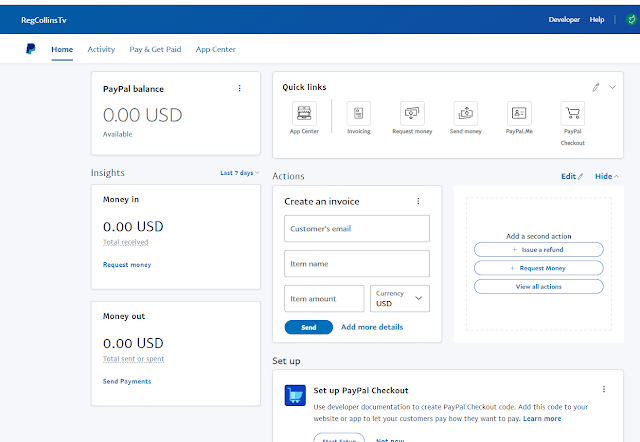Click Add more details link
640x442 pixels.
click(372, 327)
